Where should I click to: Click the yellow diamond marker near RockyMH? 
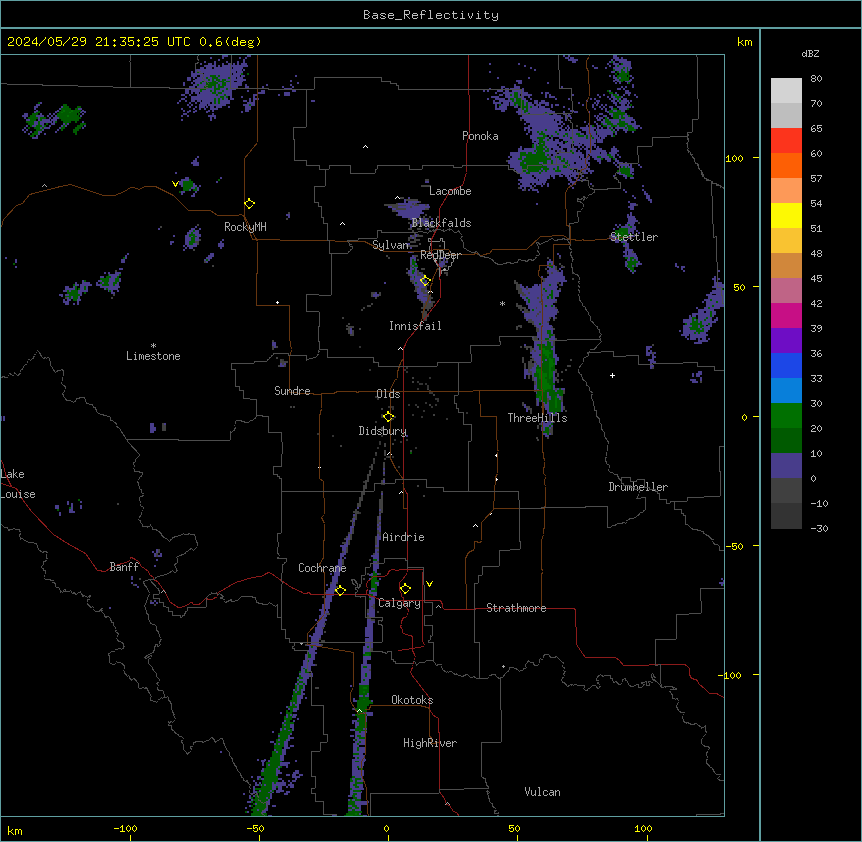point(250,204)
